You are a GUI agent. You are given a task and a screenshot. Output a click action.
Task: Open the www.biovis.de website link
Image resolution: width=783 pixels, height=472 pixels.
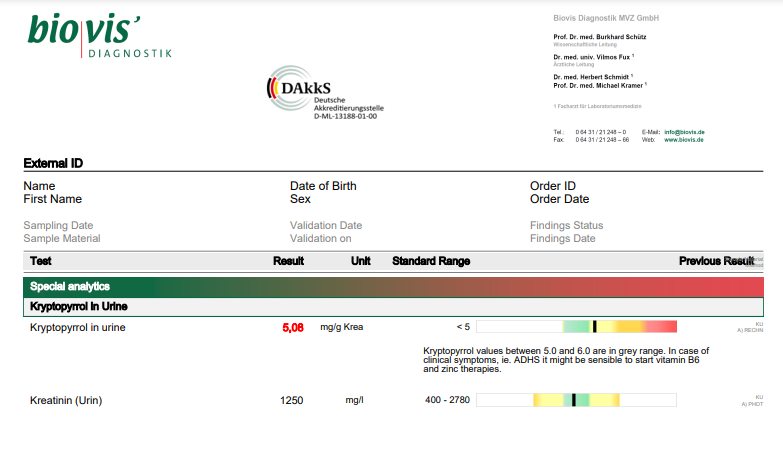pos(686,140)
